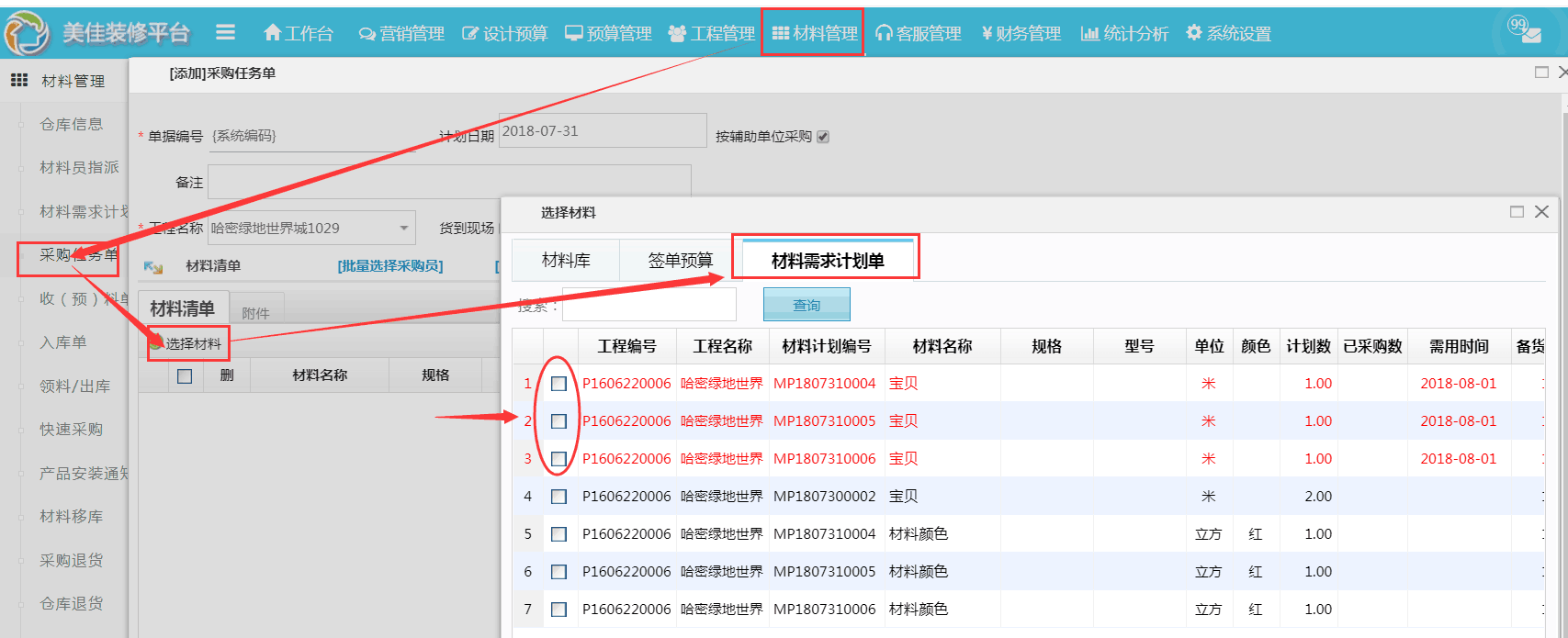Switch to the 材料库 tab

[566, 261]
